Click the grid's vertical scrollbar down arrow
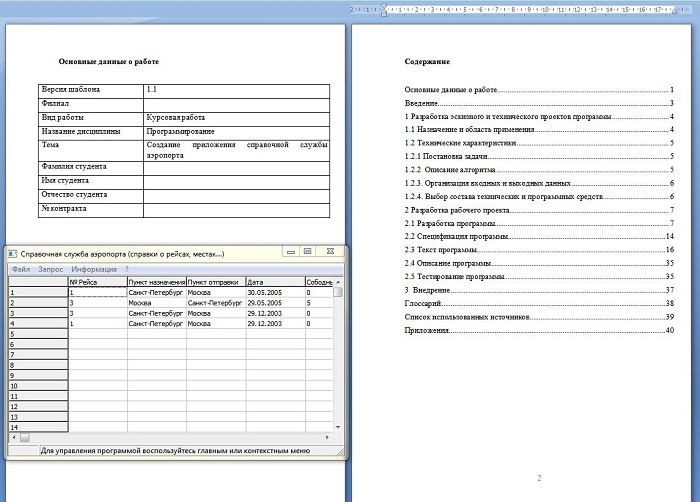Image resolution: width=700 pixels, height=502 pixels. click(338, 427)
